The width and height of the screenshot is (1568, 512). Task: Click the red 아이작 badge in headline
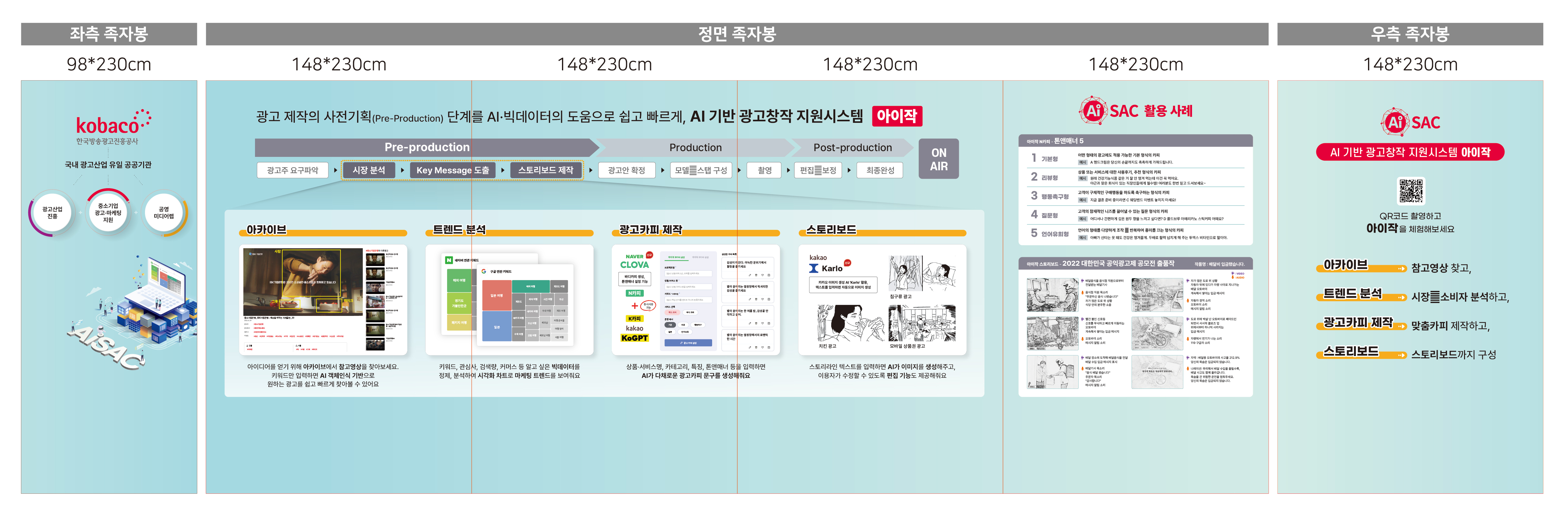click(897, 116)
